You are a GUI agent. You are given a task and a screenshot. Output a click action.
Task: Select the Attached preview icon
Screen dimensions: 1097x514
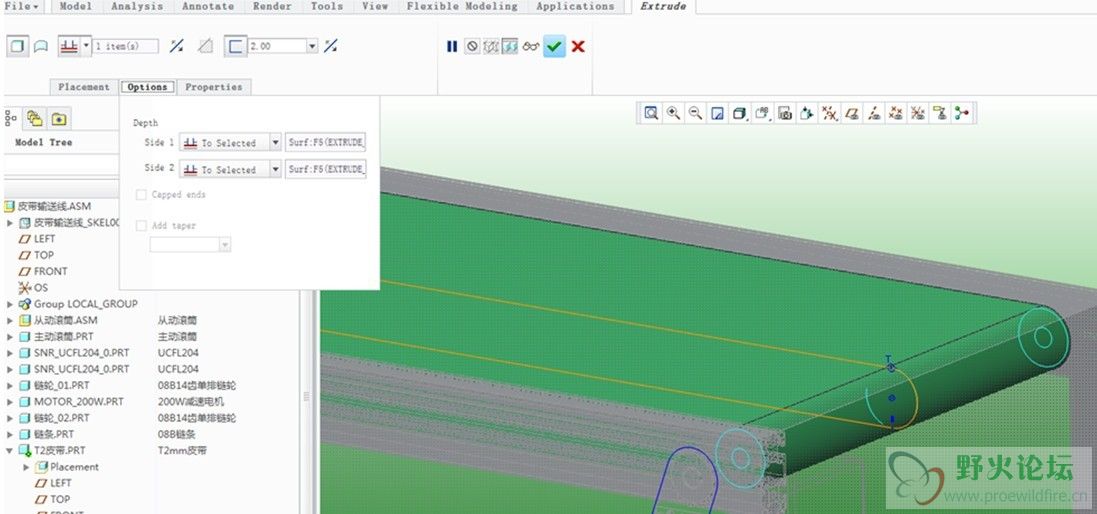509,46
